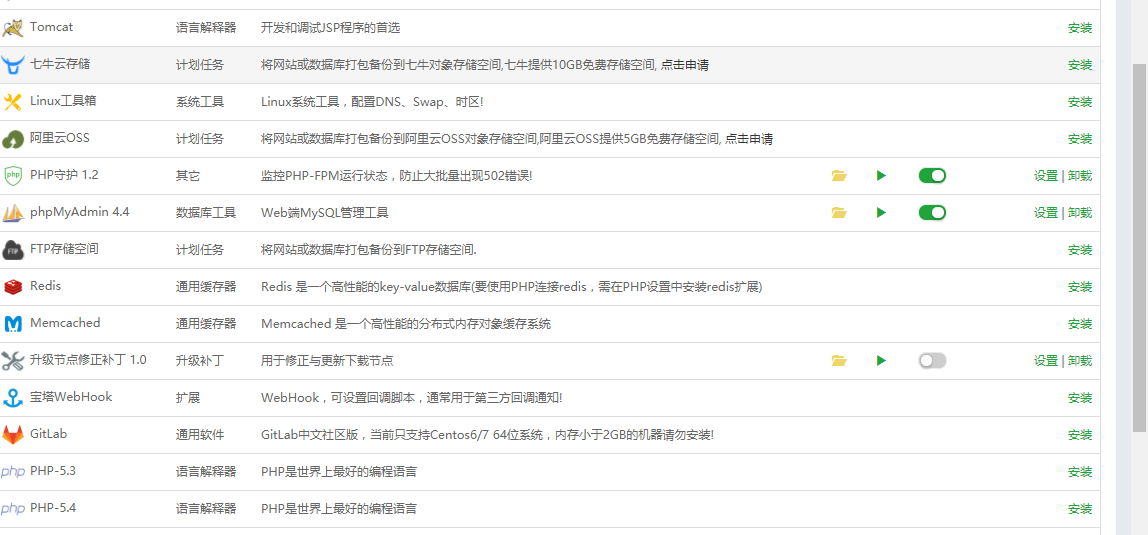The height and width of the screenshot is (535, 1148).
Task: Click the PHP-5.3 php logo icon
Action: [x=12, y=472]
